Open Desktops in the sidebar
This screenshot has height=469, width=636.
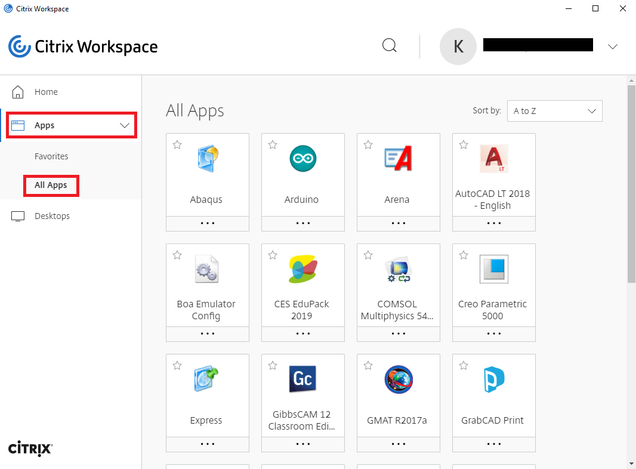pyautogui.click(x=52, y=216)
